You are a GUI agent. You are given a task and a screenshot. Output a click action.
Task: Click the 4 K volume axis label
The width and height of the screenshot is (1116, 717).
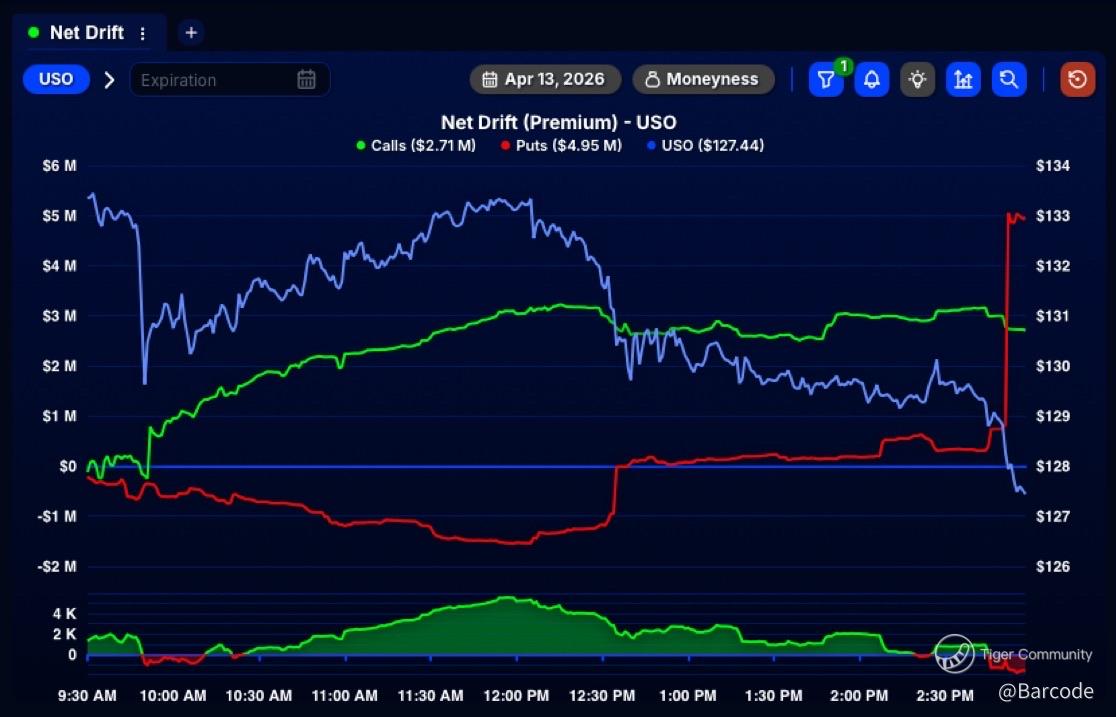click(64, 614)
